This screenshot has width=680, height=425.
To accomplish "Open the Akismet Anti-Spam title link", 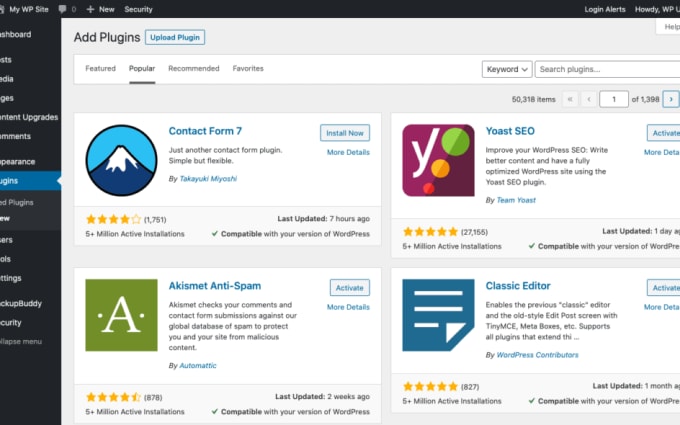I will (215, 286).
